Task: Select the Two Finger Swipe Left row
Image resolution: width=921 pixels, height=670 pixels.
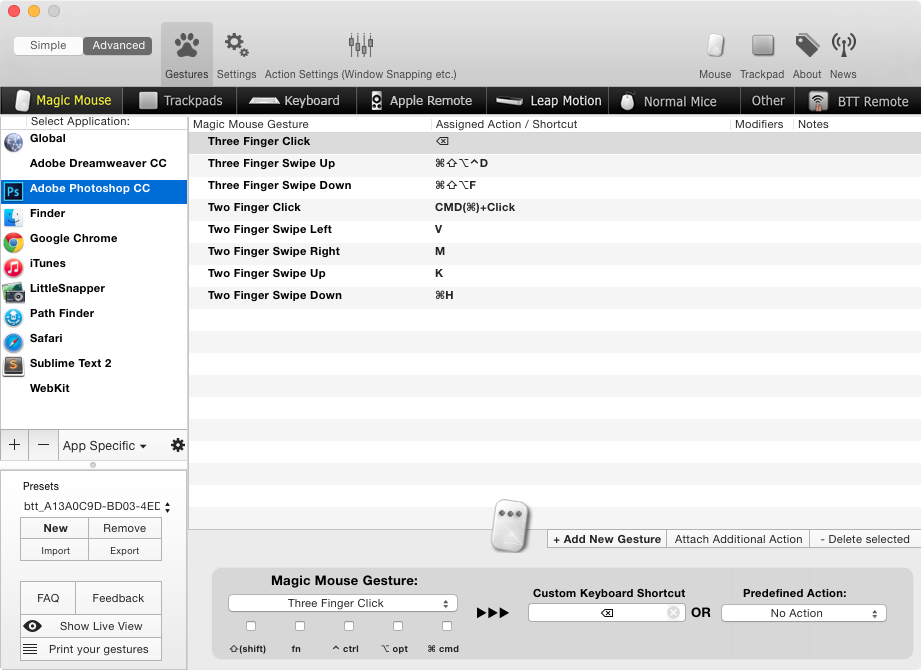Action: [554, 229]
